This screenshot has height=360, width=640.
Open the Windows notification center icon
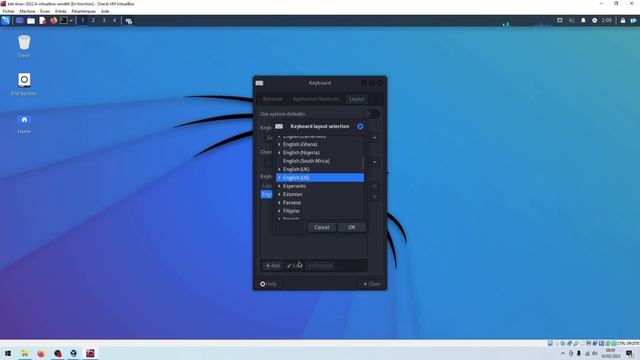(x=629, y=353)
